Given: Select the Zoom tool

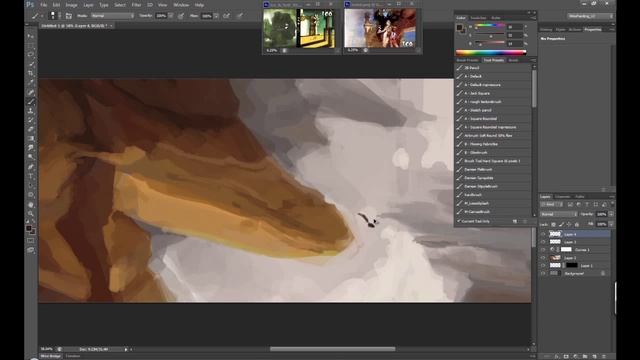Looking at the screenshot, I should point(31,213).
